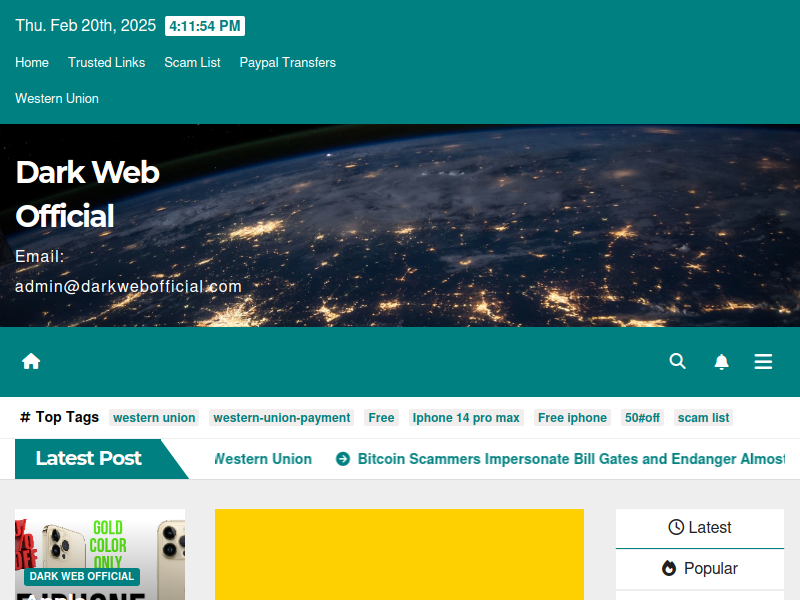Open the Scam List menu item

pos(192,63)
